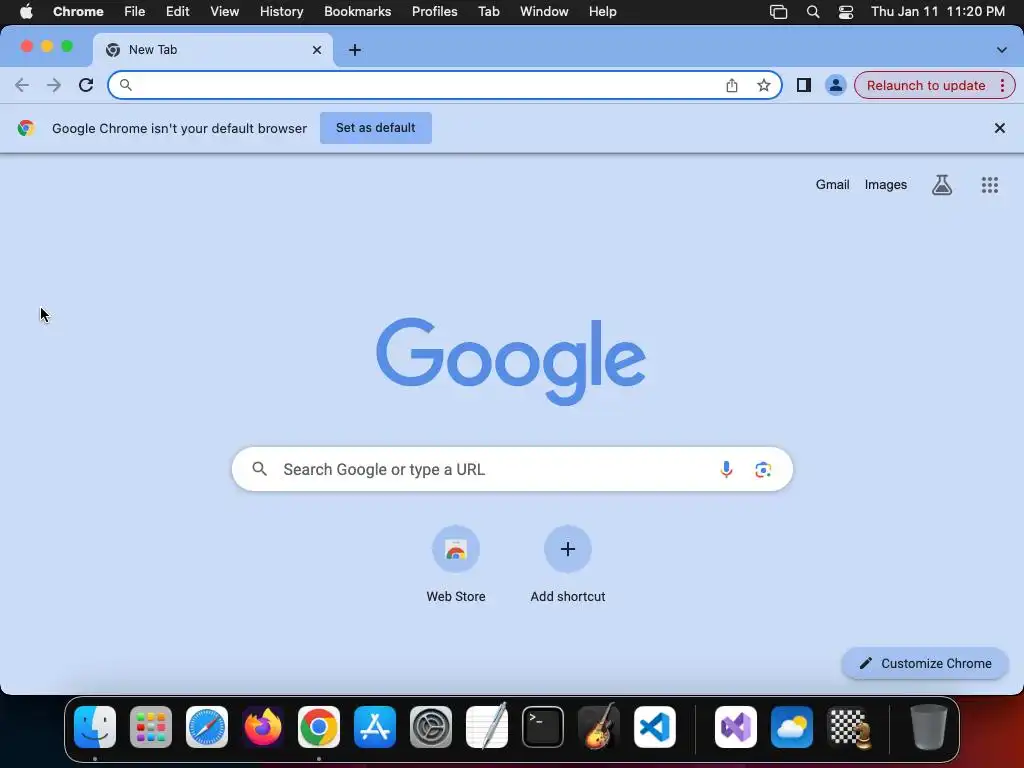1024x768 pixels.
Task: Launch Firefox from the Dock
Action: pyautogui.click(x=263, y=727)
